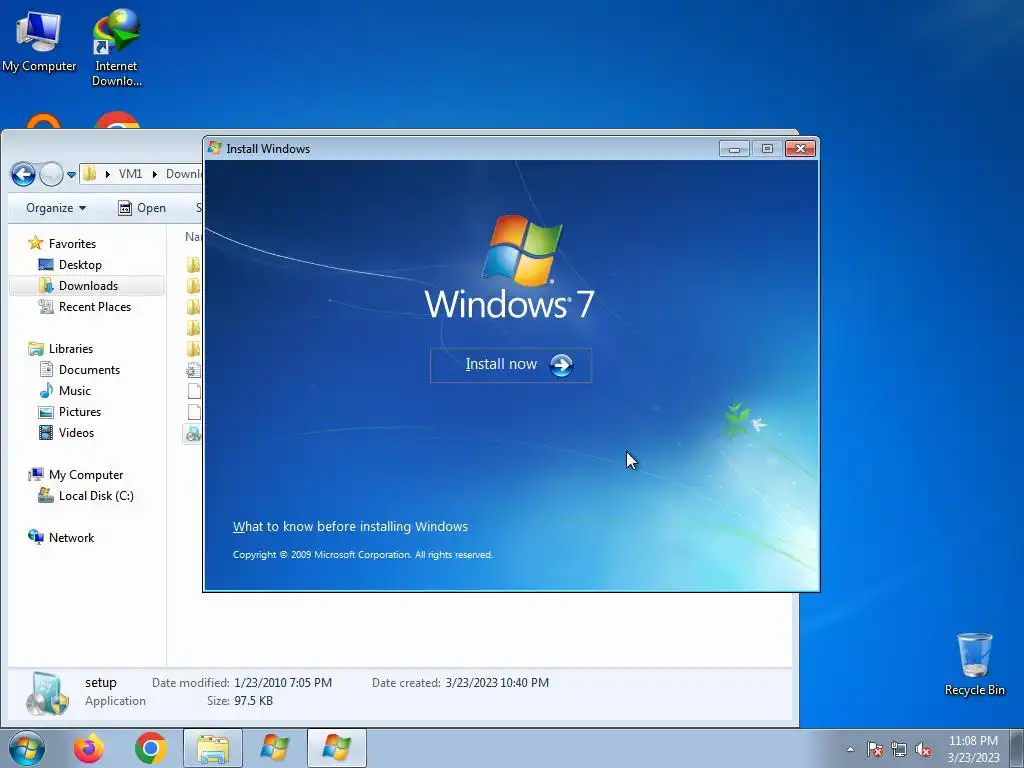Expand the arrow after VM1 breadcrumb

tap(155, 174)
